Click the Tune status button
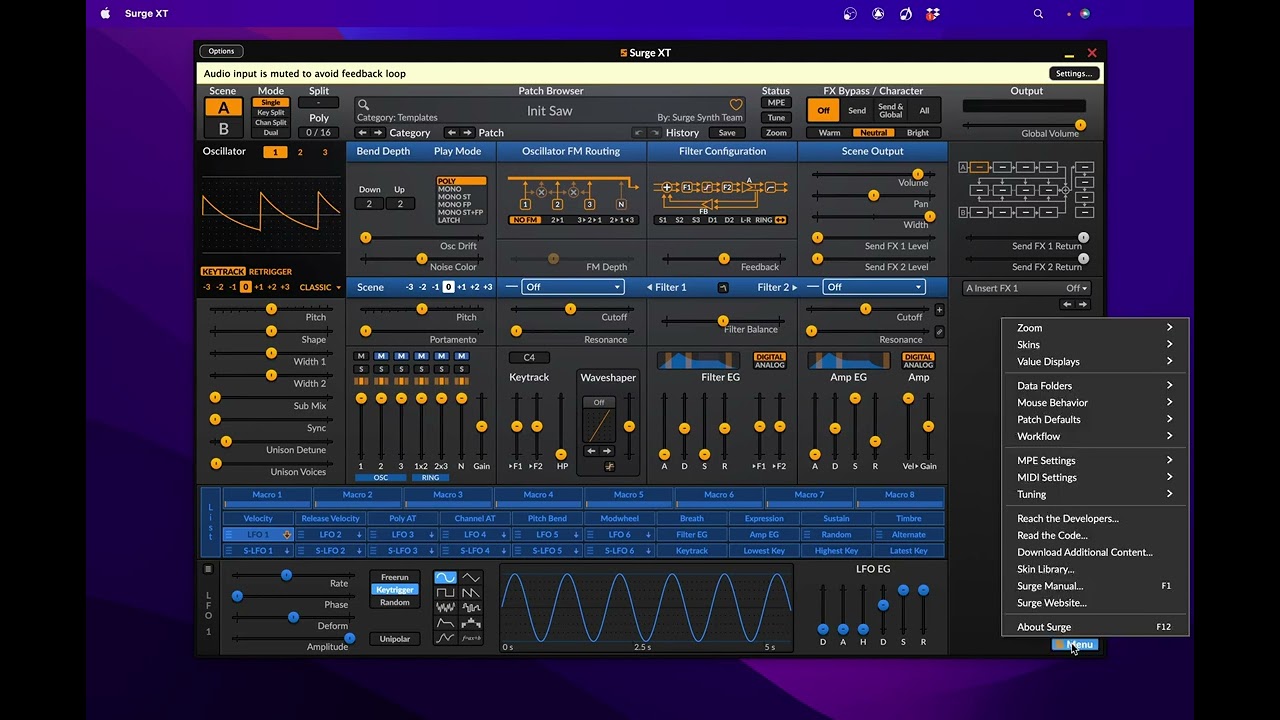 [776, 118]
